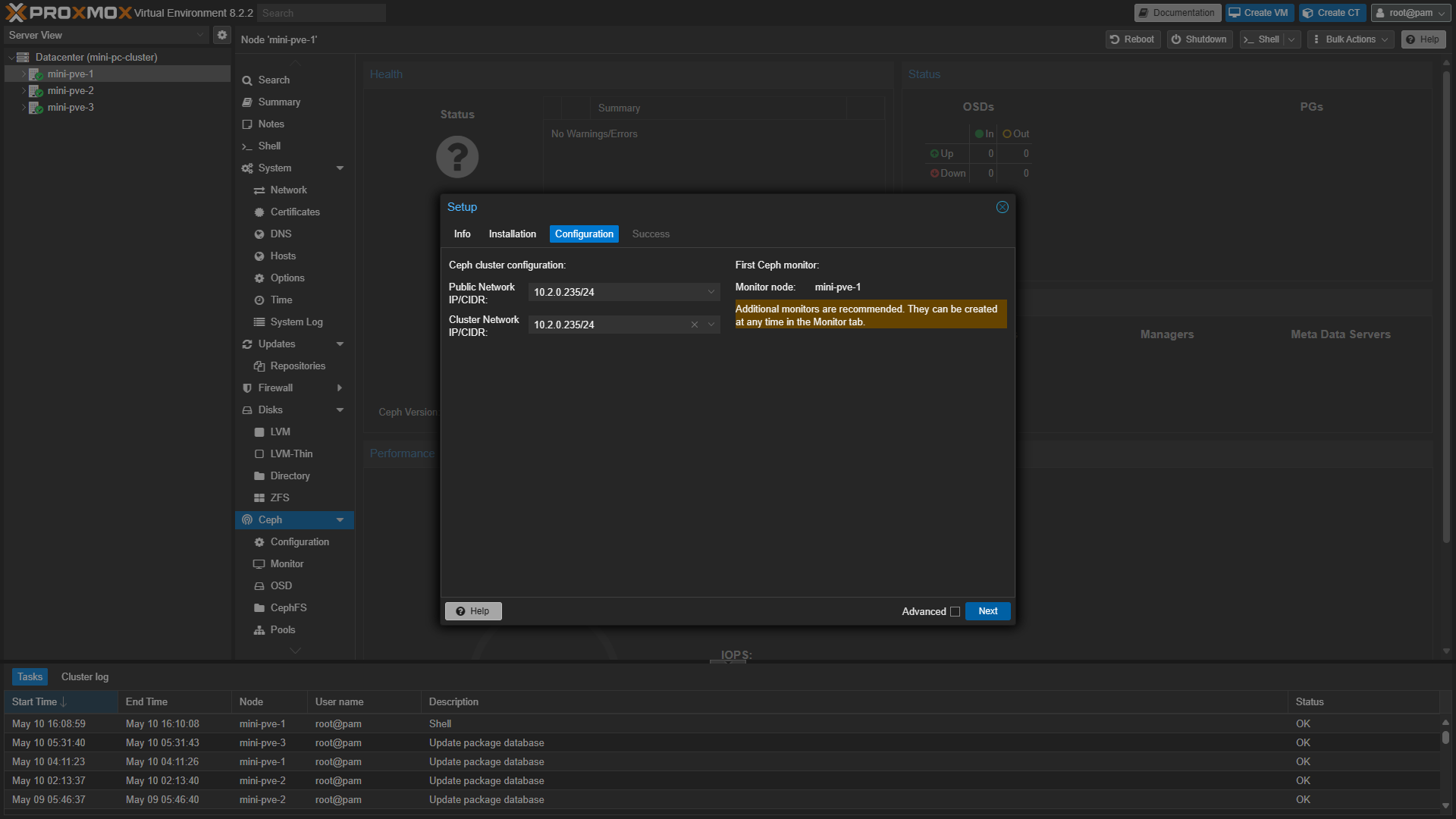Image resolution: width=1456 pixels, height=819 pixels.
Task: Expand the Firewall section arrow
Action: 340,388
